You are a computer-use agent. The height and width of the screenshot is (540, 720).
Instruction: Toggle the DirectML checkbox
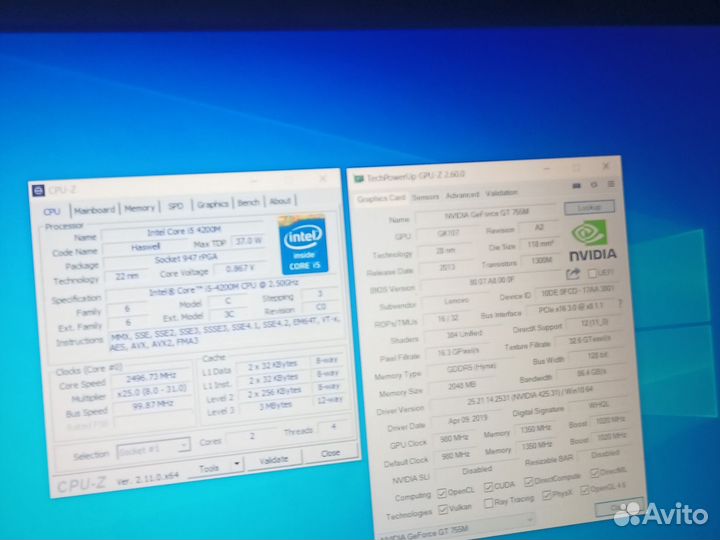pos(595,472)
